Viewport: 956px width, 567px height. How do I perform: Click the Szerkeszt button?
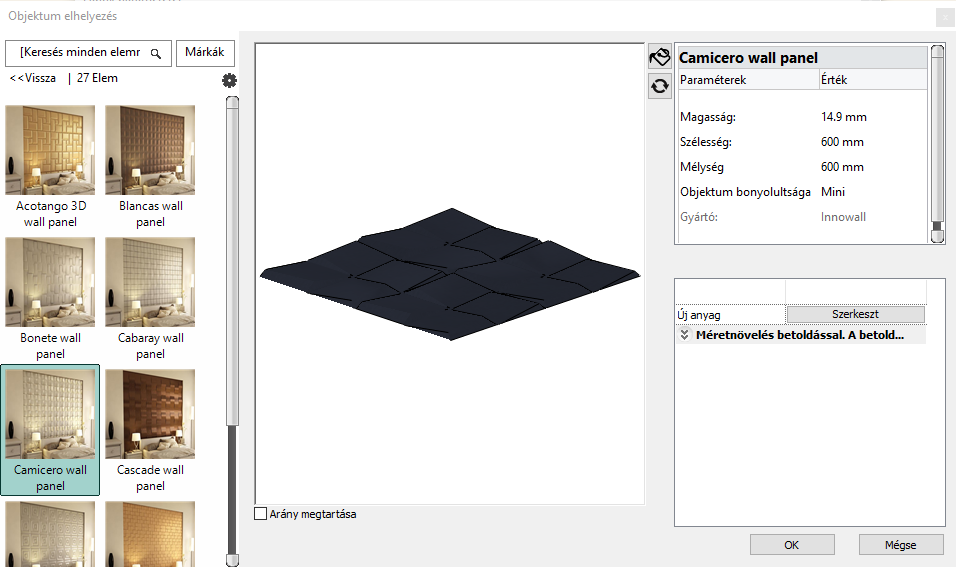point(855,314)
